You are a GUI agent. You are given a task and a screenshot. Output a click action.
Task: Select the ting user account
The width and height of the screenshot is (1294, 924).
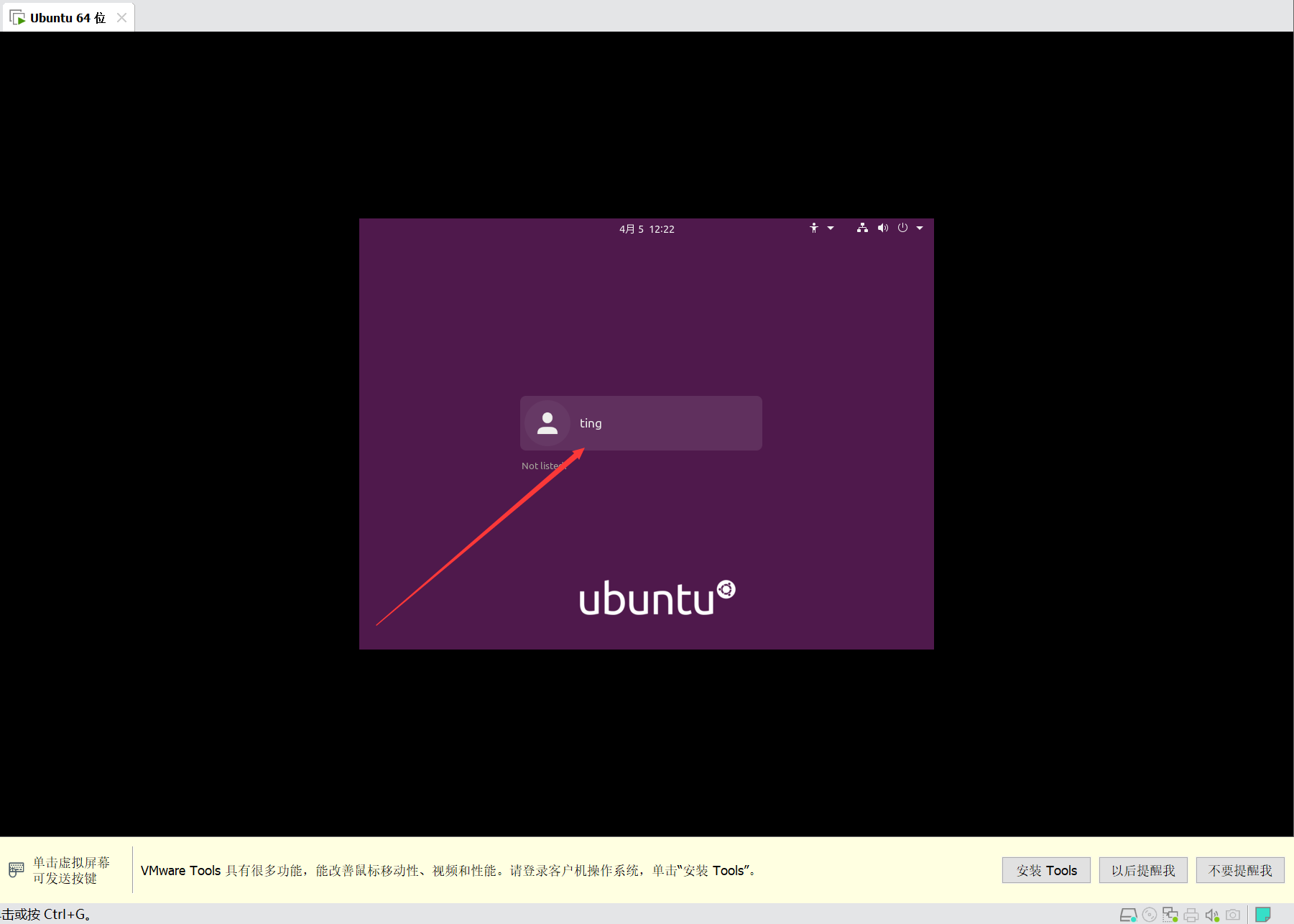point(641,423)
